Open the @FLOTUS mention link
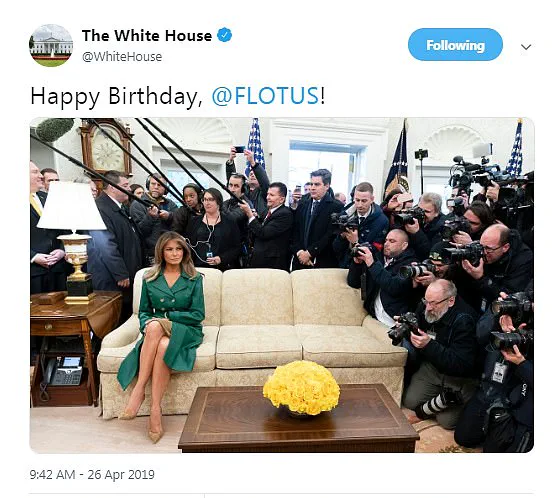Viewport: 555px width, 498px height. 265,96
